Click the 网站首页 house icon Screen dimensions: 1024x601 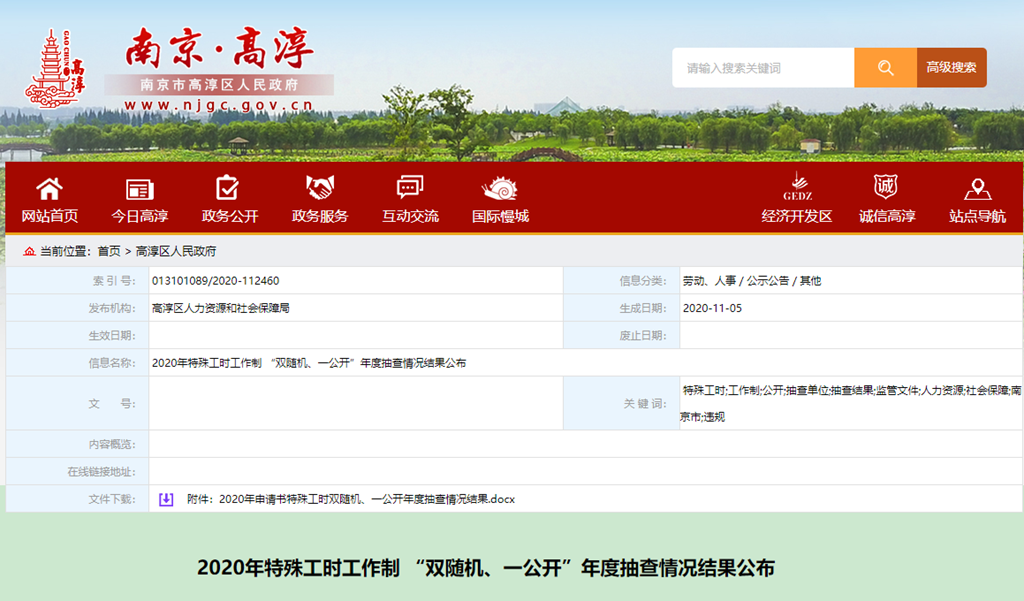pyautogui.click(x=49, y=188)
